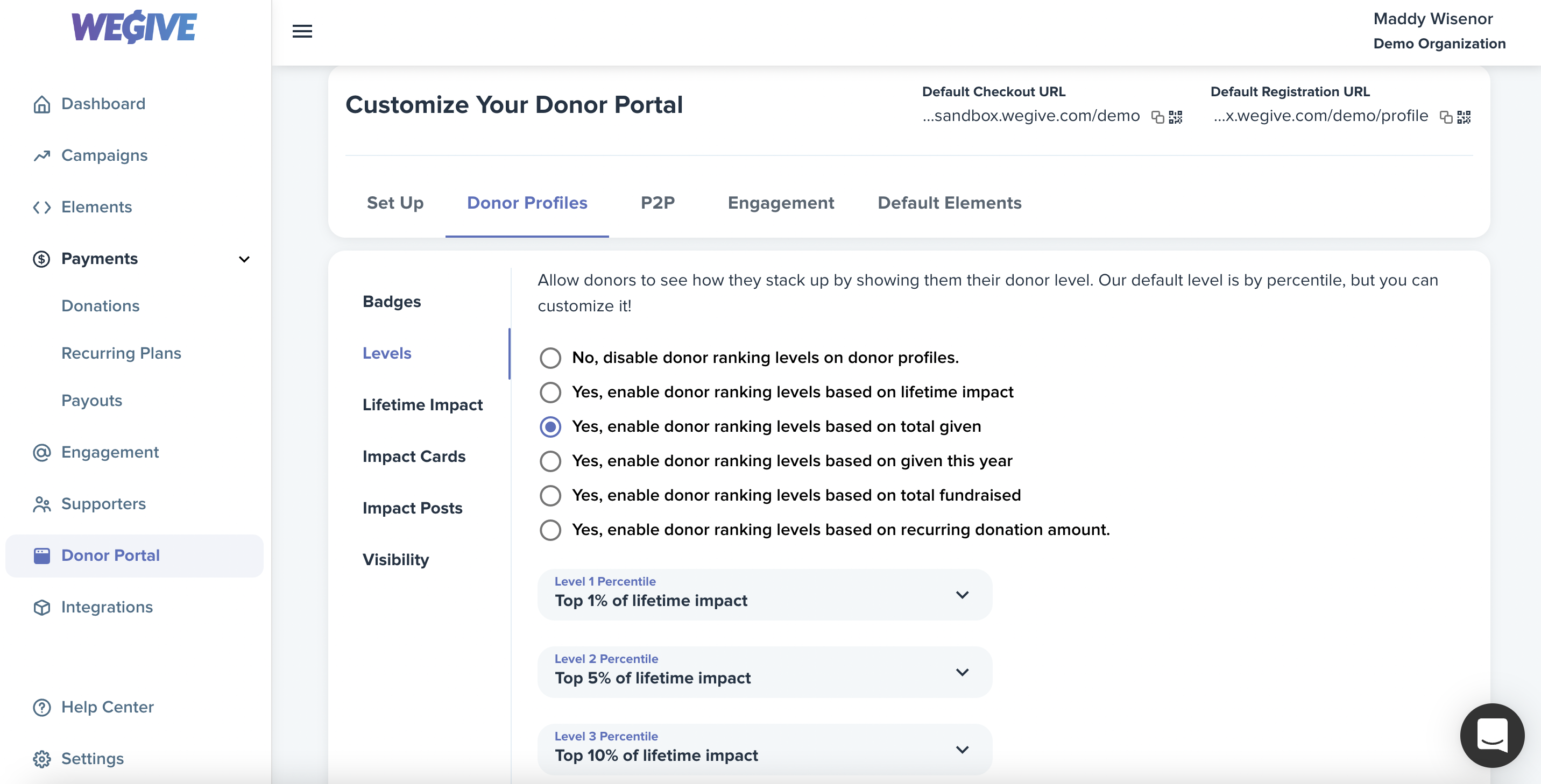Open the Visibility section
Screen dimensions: 1541x784
(395, 560)
